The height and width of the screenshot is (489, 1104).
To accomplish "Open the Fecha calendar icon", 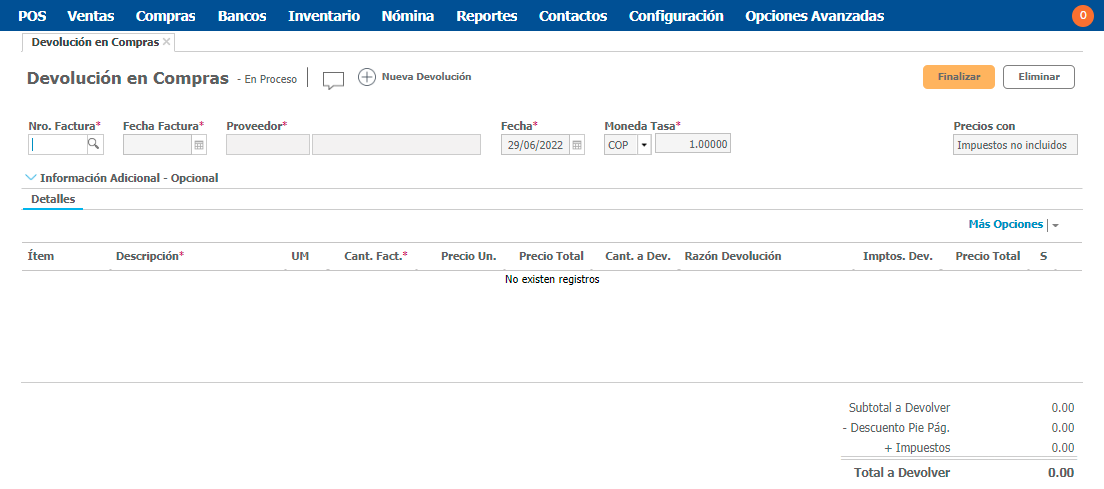I will pos(577,145).
